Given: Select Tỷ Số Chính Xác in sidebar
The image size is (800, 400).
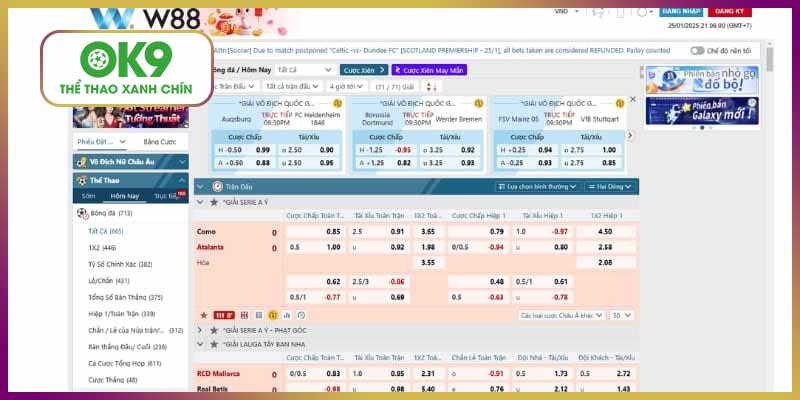Looking at the screenshot, I should click(x=119, y=264).
